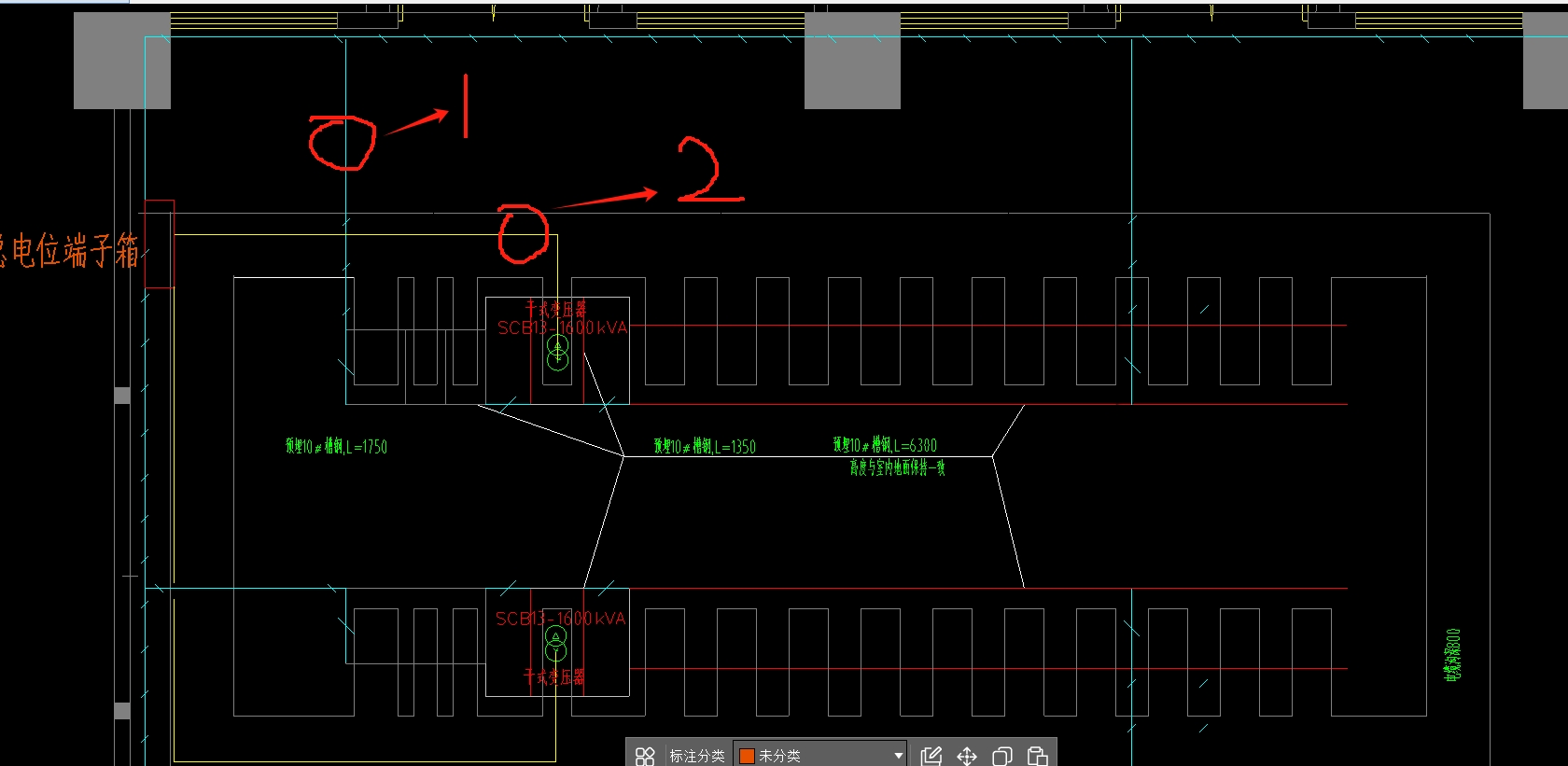Click the 高度与室内地面保持一致 note
1568x766 pixels.
[897, 467]
